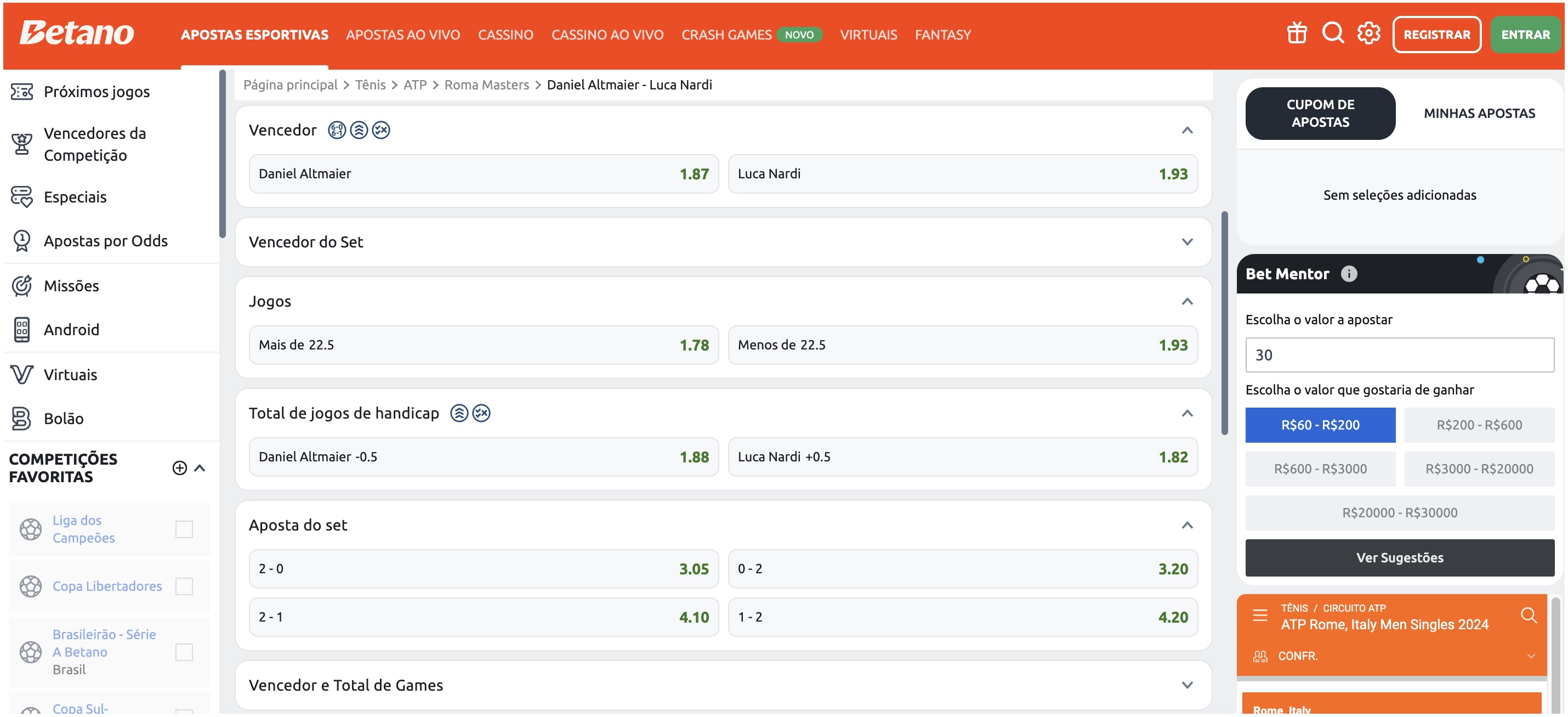This screenshot has width=1568, height=717.
Task: Switch to Minhas Apostas tab
Action: 1479,114
